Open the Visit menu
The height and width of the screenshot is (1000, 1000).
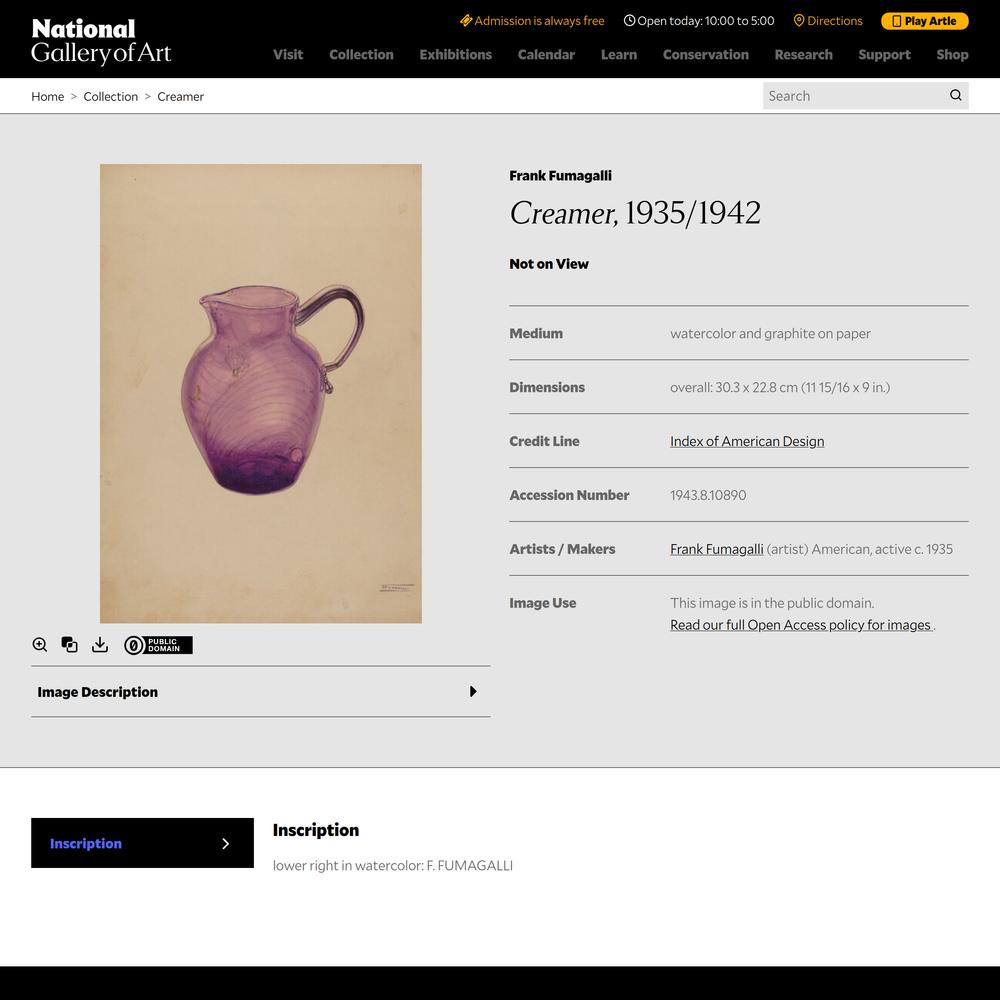[x=288, y=55]
